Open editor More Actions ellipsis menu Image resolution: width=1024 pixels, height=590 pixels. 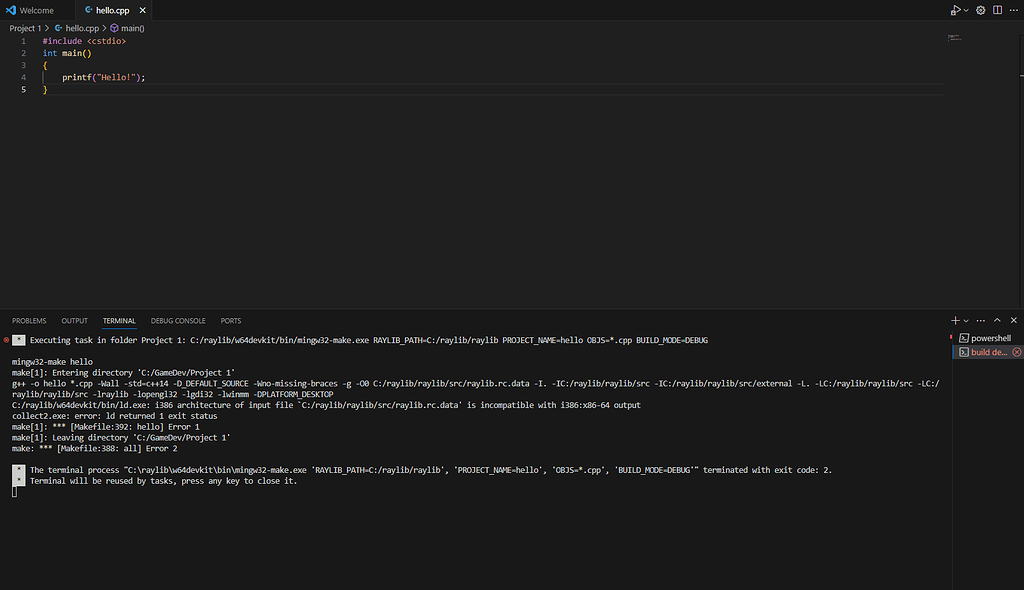[x=1014, y=10]
